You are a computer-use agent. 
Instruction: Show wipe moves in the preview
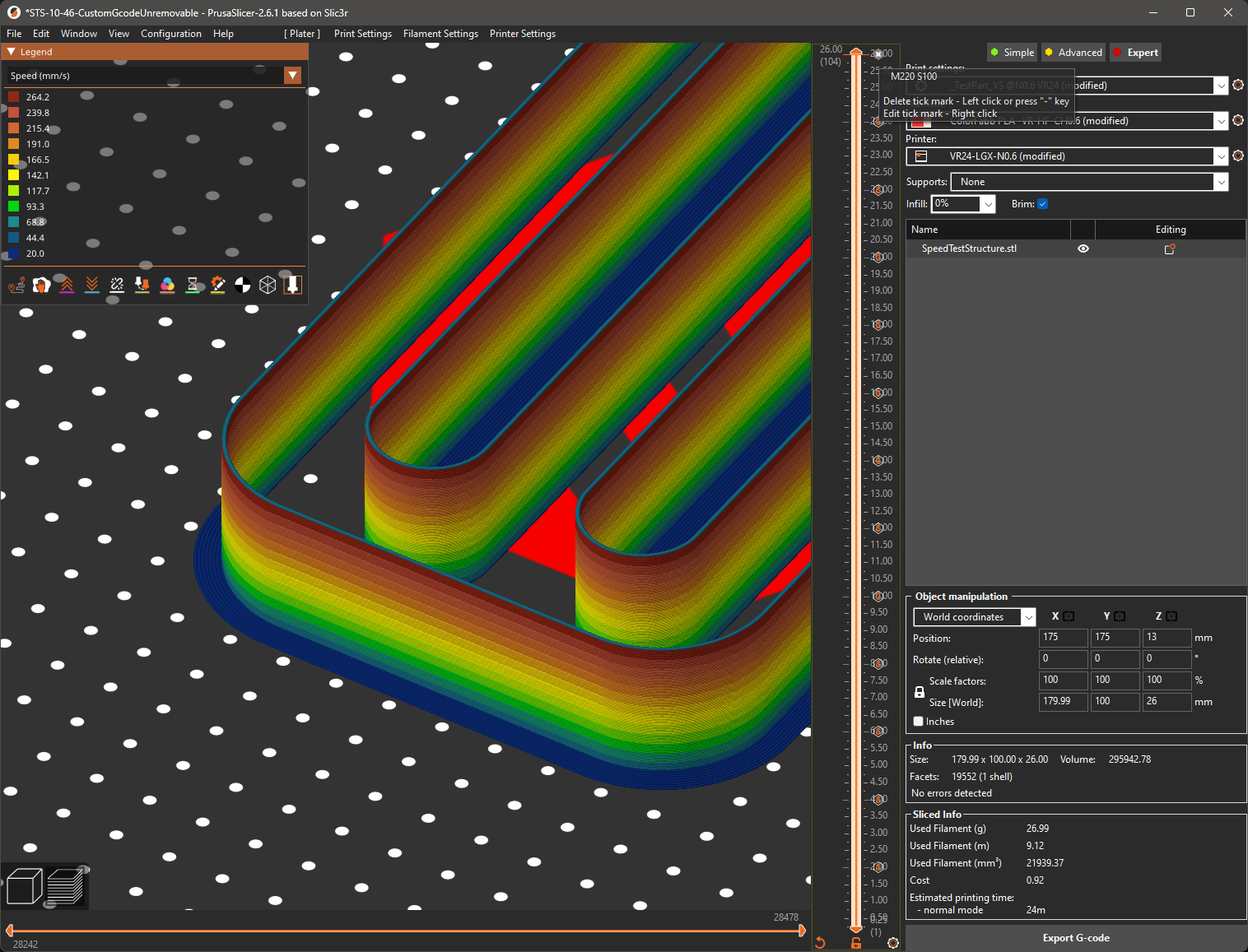[41, 285]
